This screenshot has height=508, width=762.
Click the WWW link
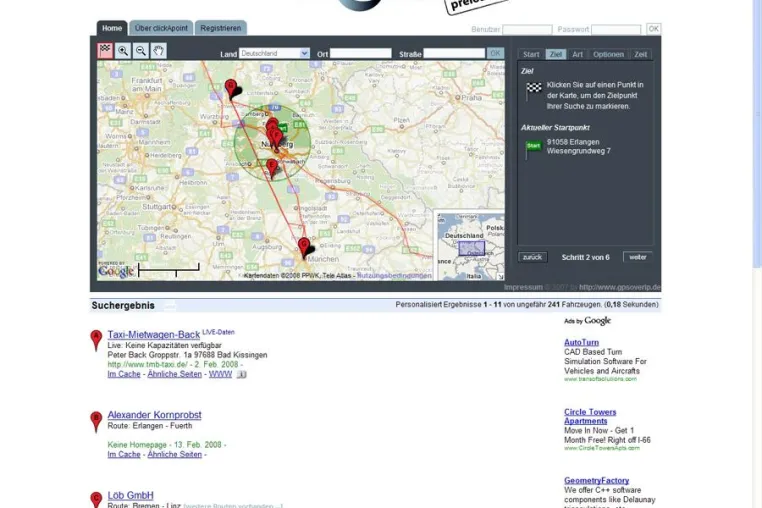pyautogui.click(x=220, y=374)
